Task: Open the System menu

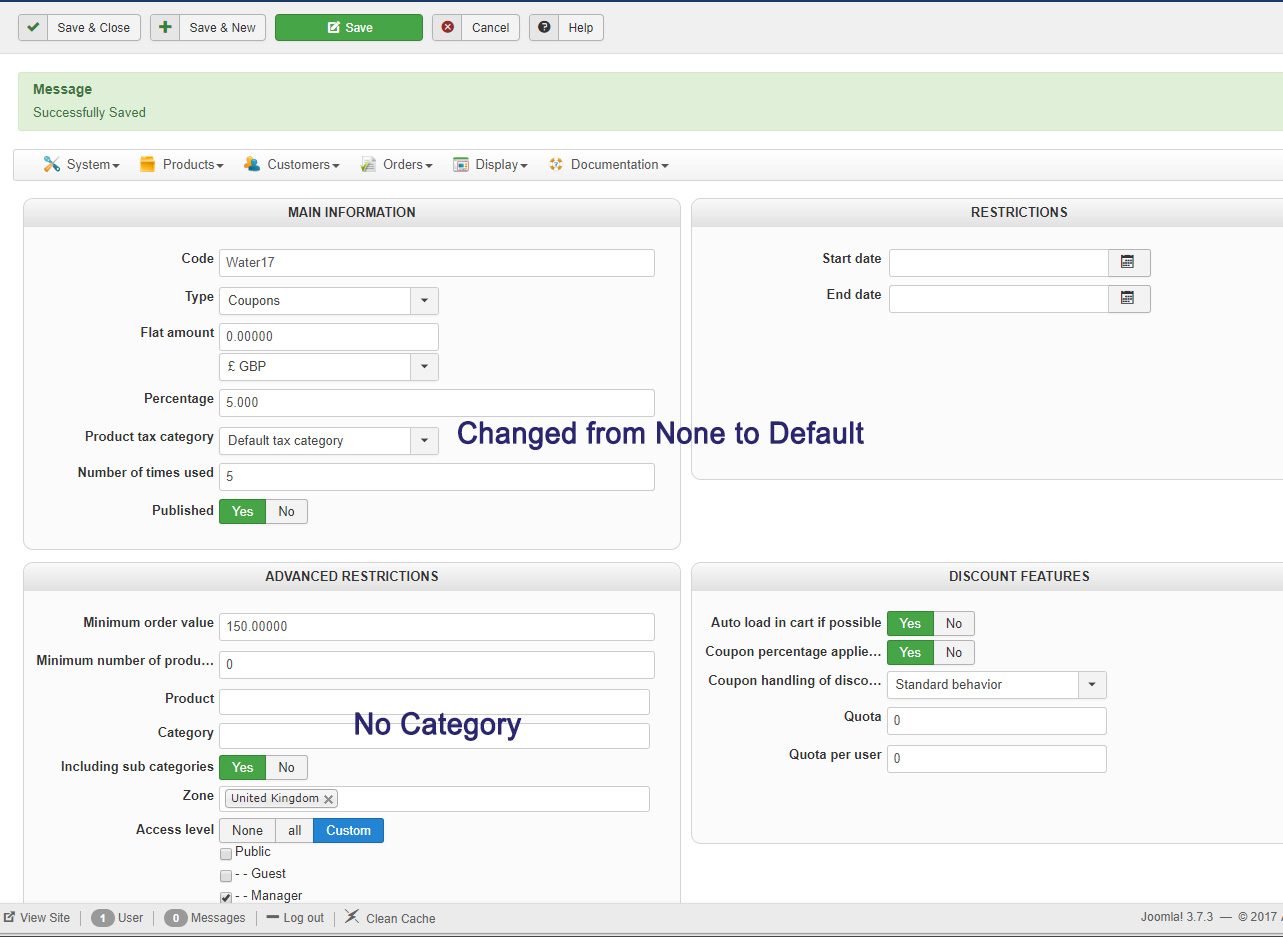Action: click(x=81, y=164)
